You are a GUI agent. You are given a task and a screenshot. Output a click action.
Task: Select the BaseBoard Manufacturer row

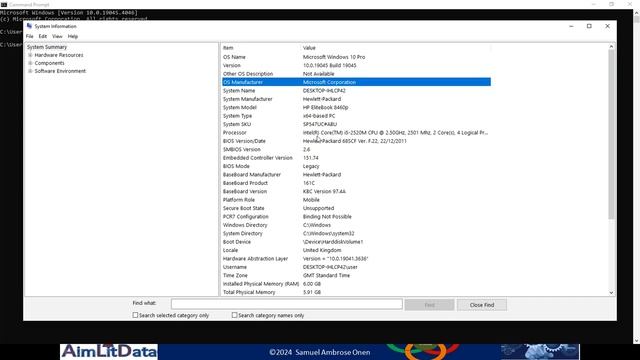coord(356,174)
